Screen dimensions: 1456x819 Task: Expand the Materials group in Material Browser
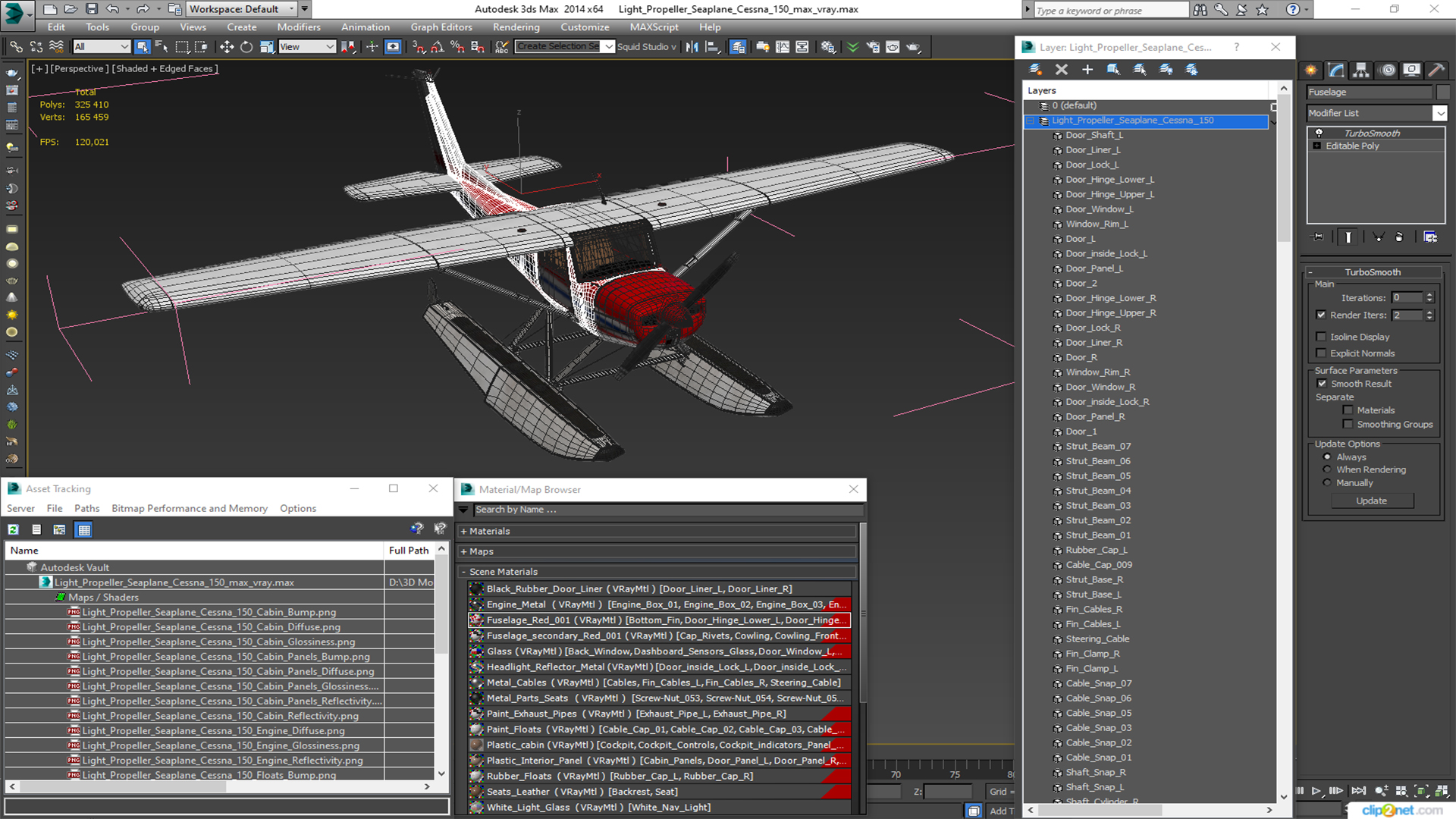(x=463, y=531)
